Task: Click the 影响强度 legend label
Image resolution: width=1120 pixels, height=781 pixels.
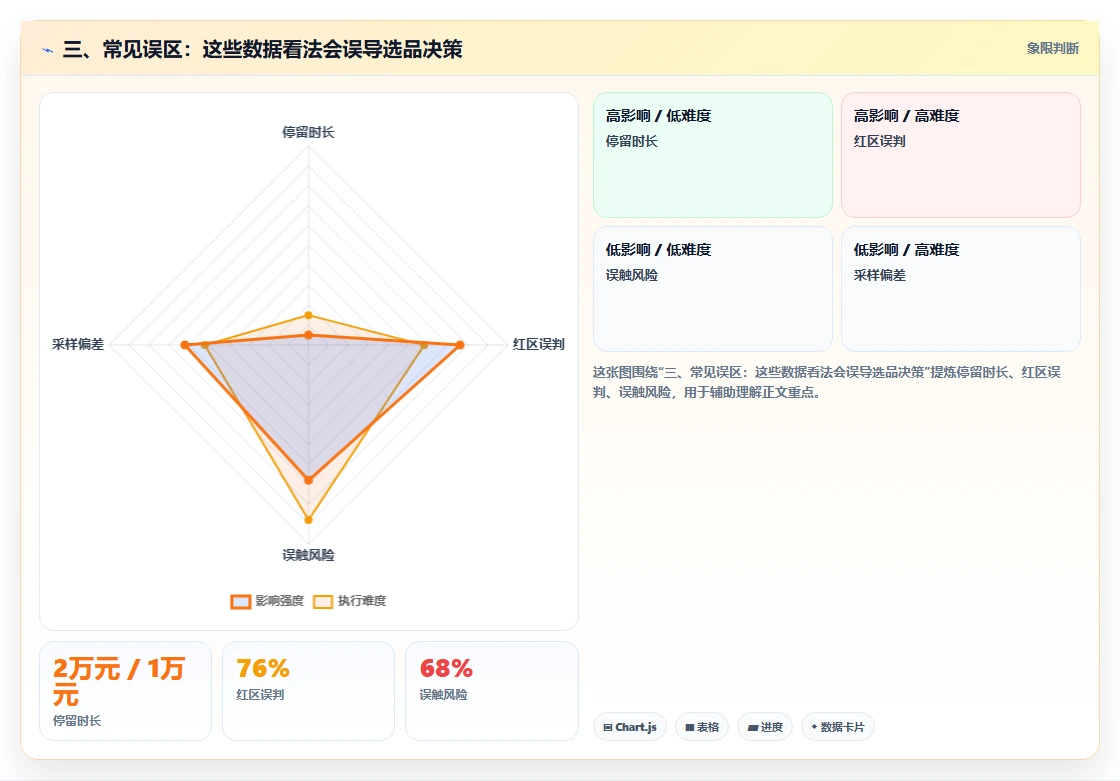Action: pos(279,601)
